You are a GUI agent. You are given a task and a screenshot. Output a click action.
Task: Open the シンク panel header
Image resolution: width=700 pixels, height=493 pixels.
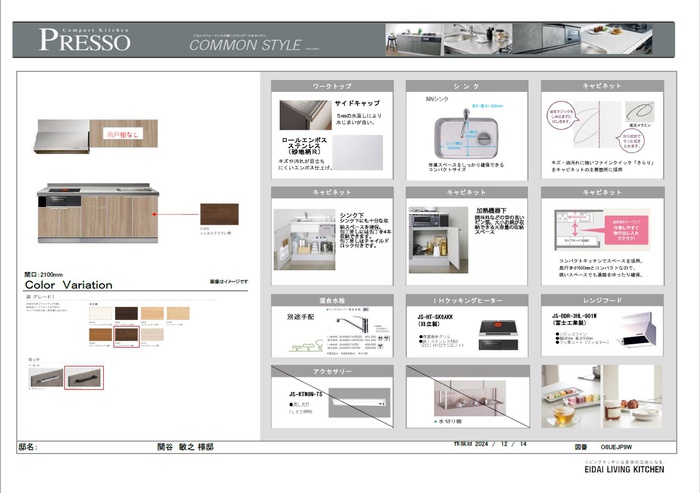(467, 86)
